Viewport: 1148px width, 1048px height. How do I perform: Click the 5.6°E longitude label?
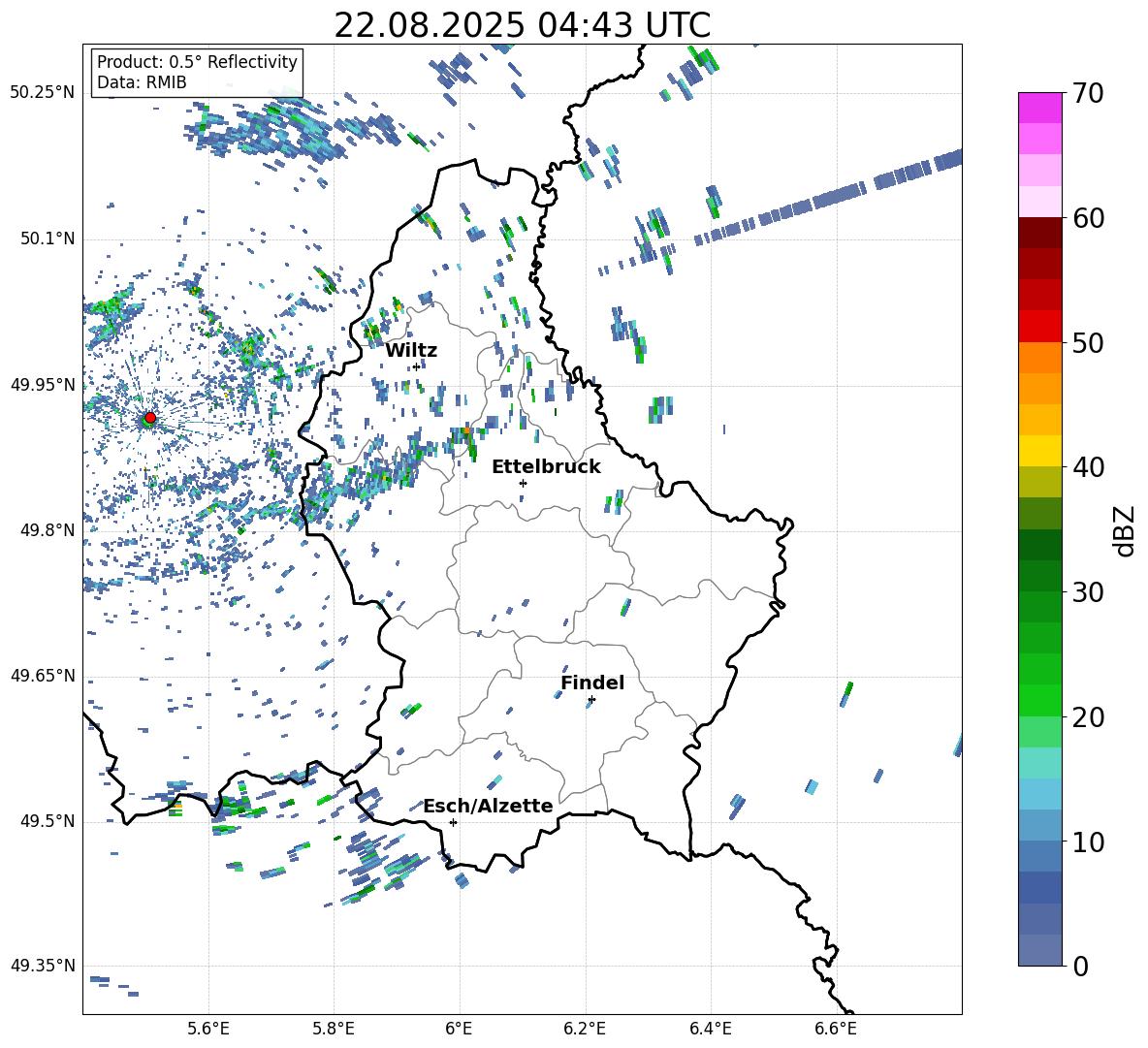pos(208,1029)
